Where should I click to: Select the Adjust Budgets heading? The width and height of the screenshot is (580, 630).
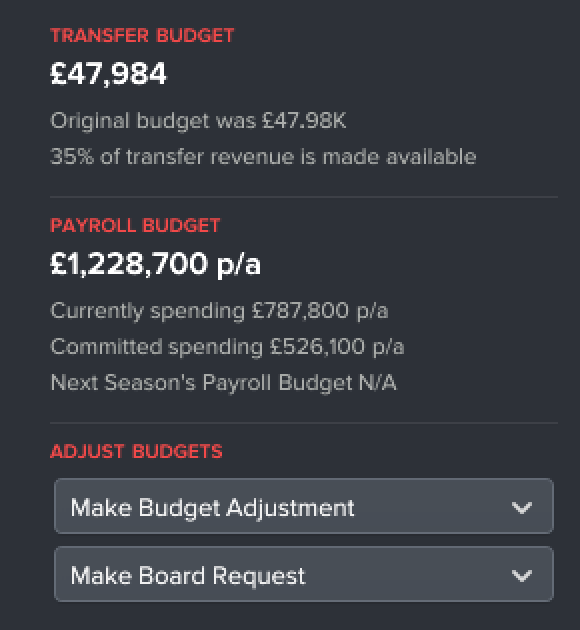coord(137,452)
